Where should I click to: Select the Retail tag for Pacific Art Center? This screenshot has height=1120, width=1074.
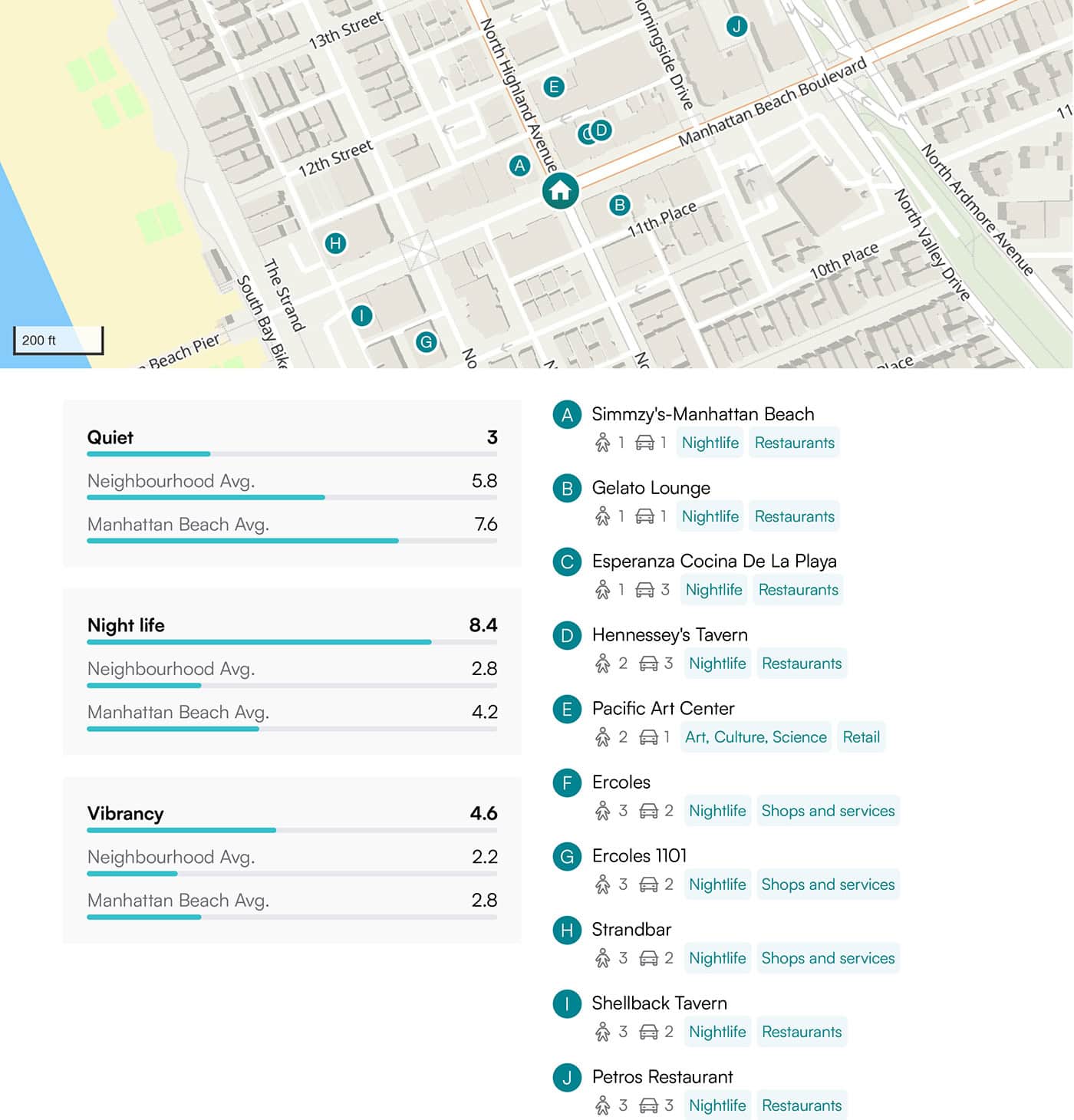click(x=861, y=737)
